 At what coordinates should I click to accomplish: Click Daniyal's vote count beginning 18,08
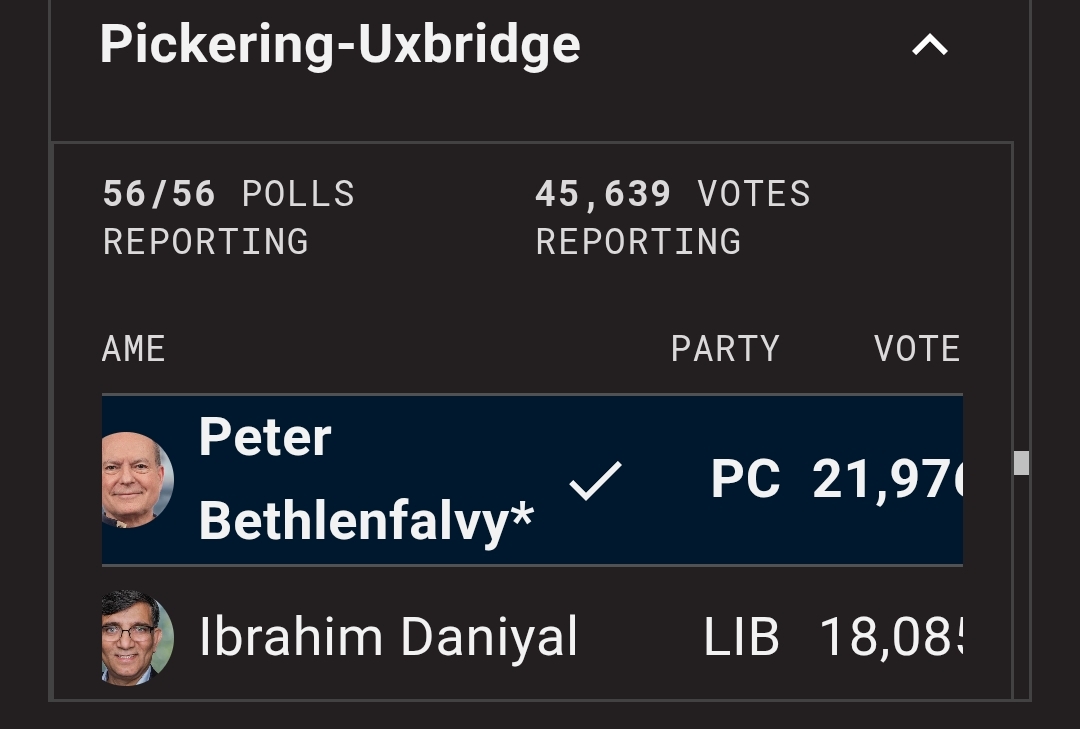coord(890,637)
